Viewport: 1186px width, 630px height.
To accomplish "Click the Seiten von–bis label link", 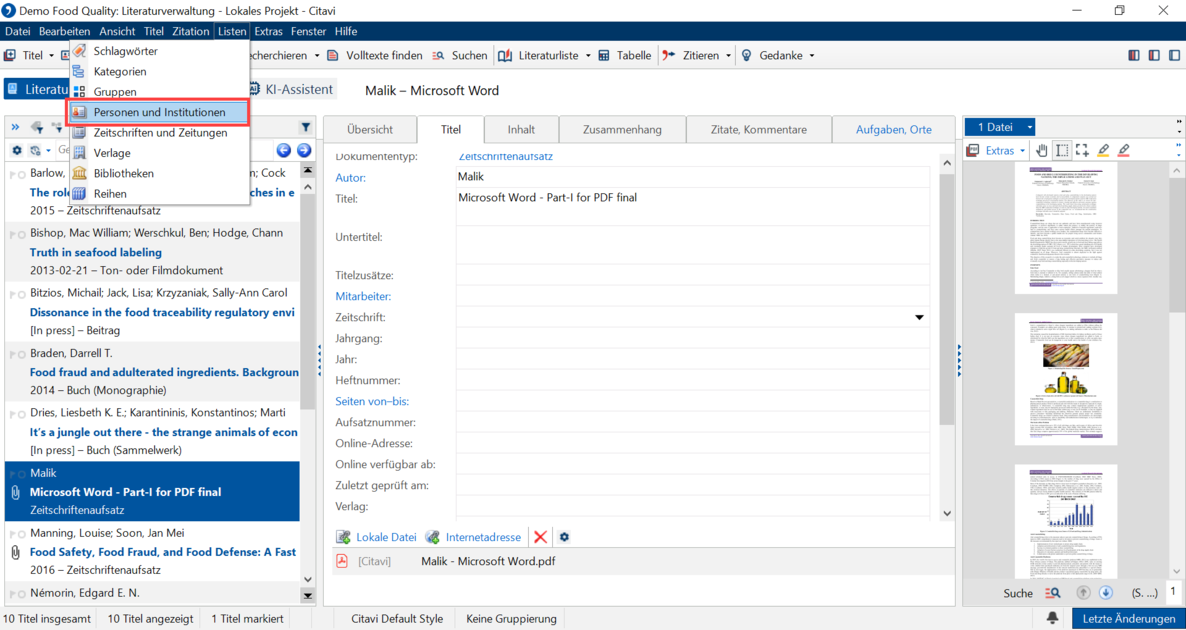I will point(372,402).
